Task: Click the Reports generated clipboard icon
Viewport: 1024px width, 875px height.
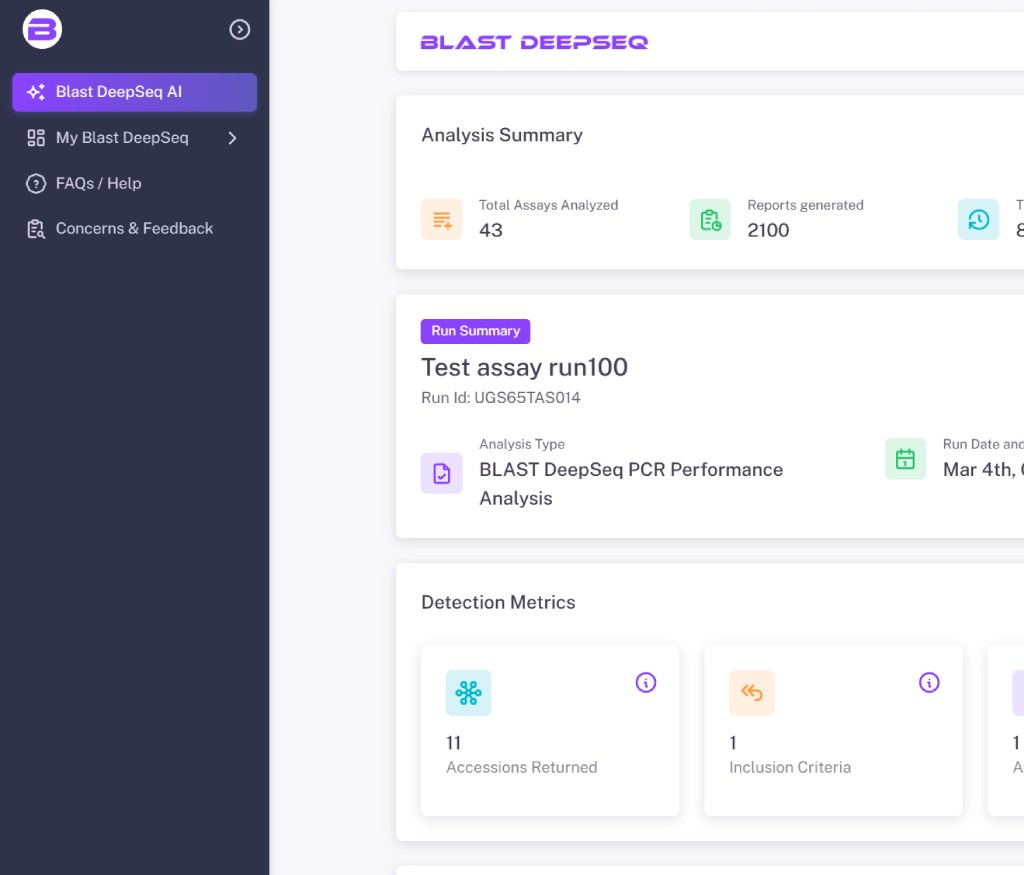Action: point(710,219)
